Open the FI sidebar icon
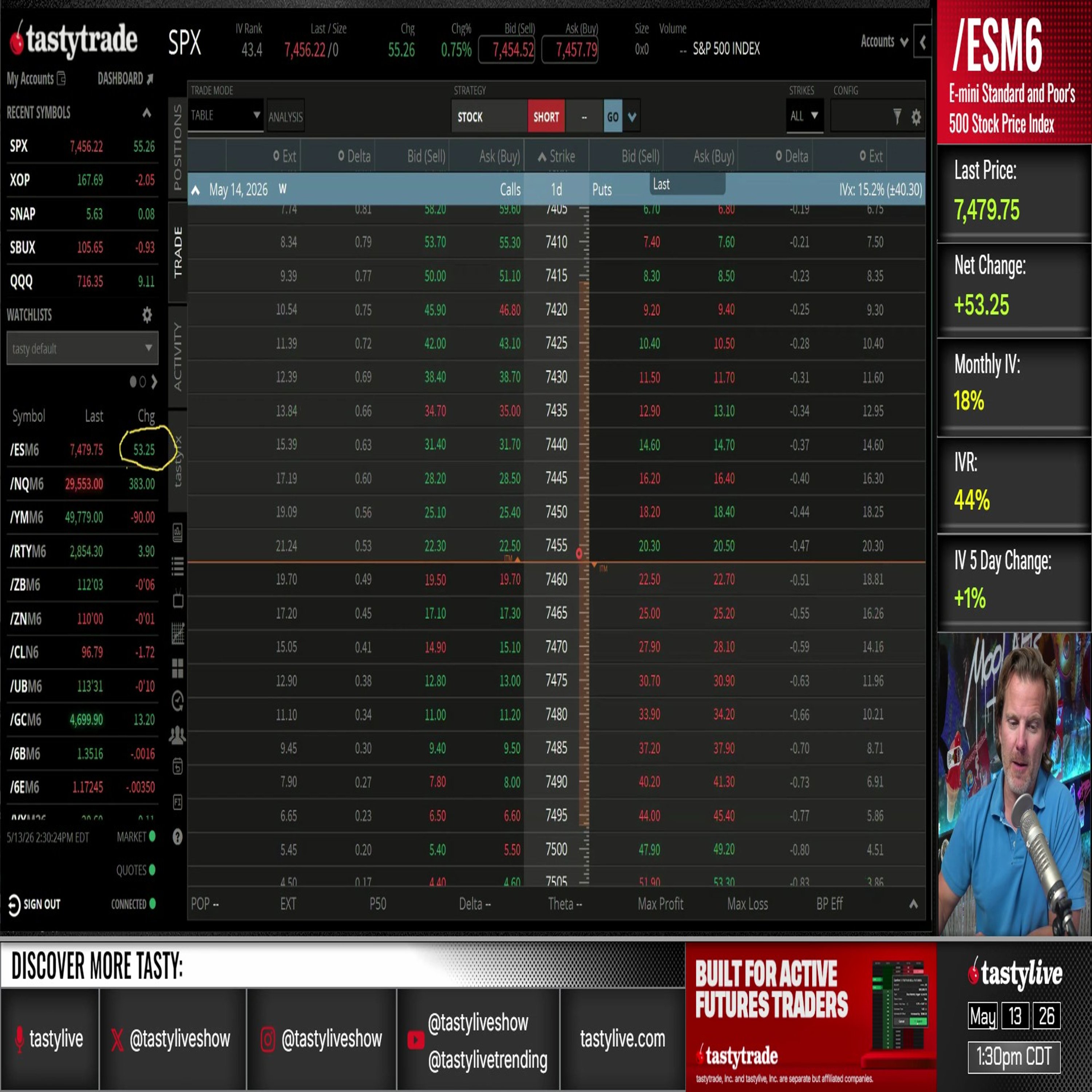Screen dimensions: 1092x1092 coord(178,802)
